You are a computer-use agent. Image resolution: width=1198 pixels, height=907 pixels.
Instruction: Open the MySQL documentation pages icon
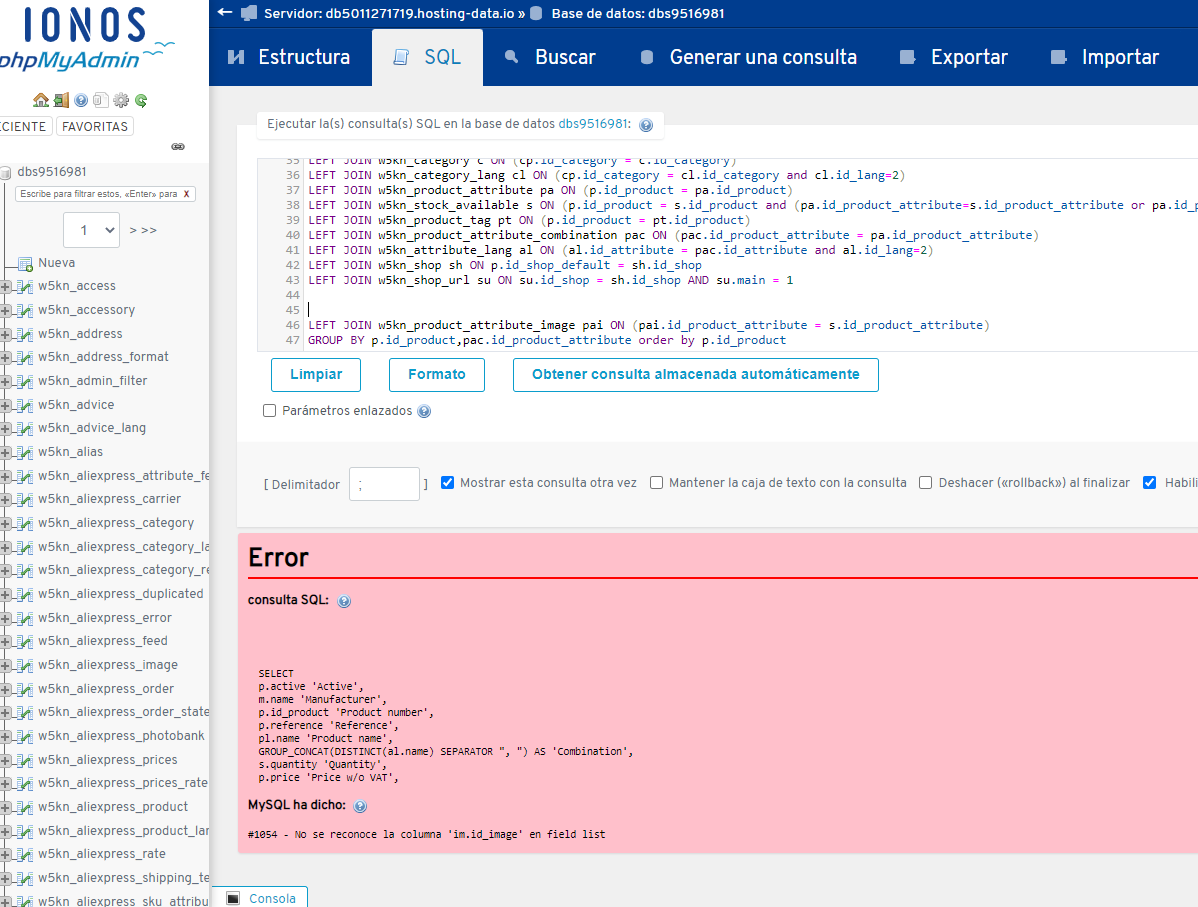[101, 100]
